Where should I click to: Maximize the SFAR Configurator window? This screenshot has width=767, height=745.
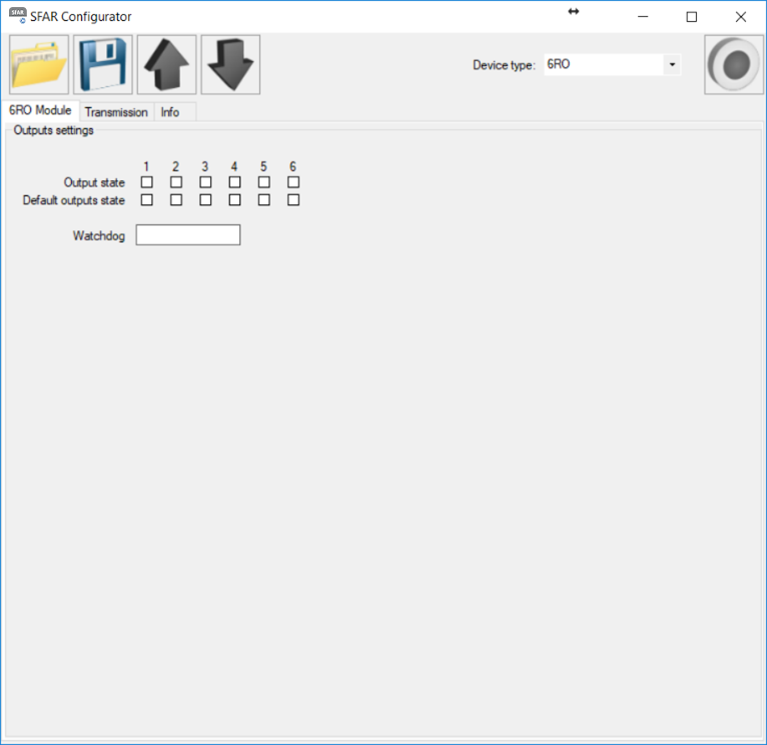(x=691, y=16)
